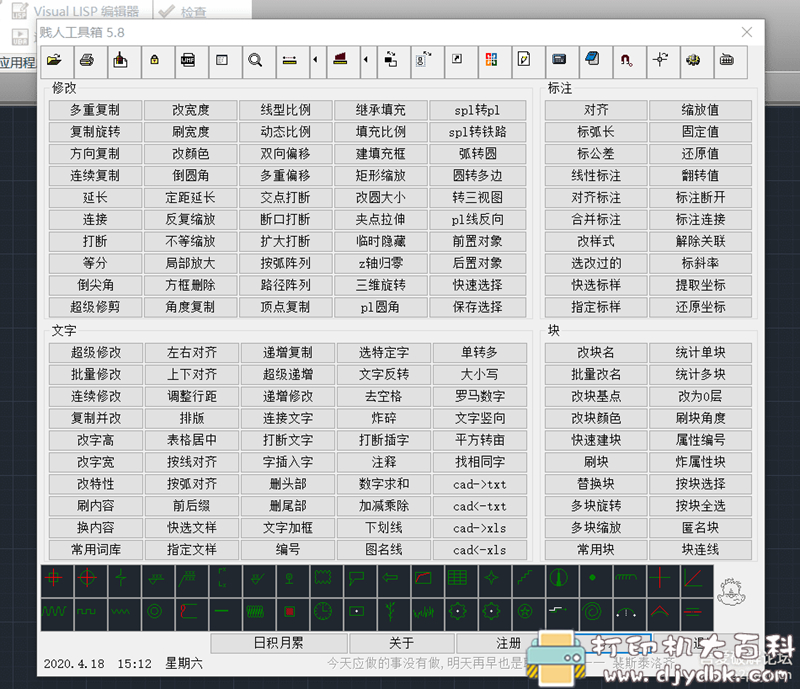The height and width of the screenshot is (689, 800).
Task: Select the star-in-circle icon
Action: pyautogui.click(x=528, y=614)
